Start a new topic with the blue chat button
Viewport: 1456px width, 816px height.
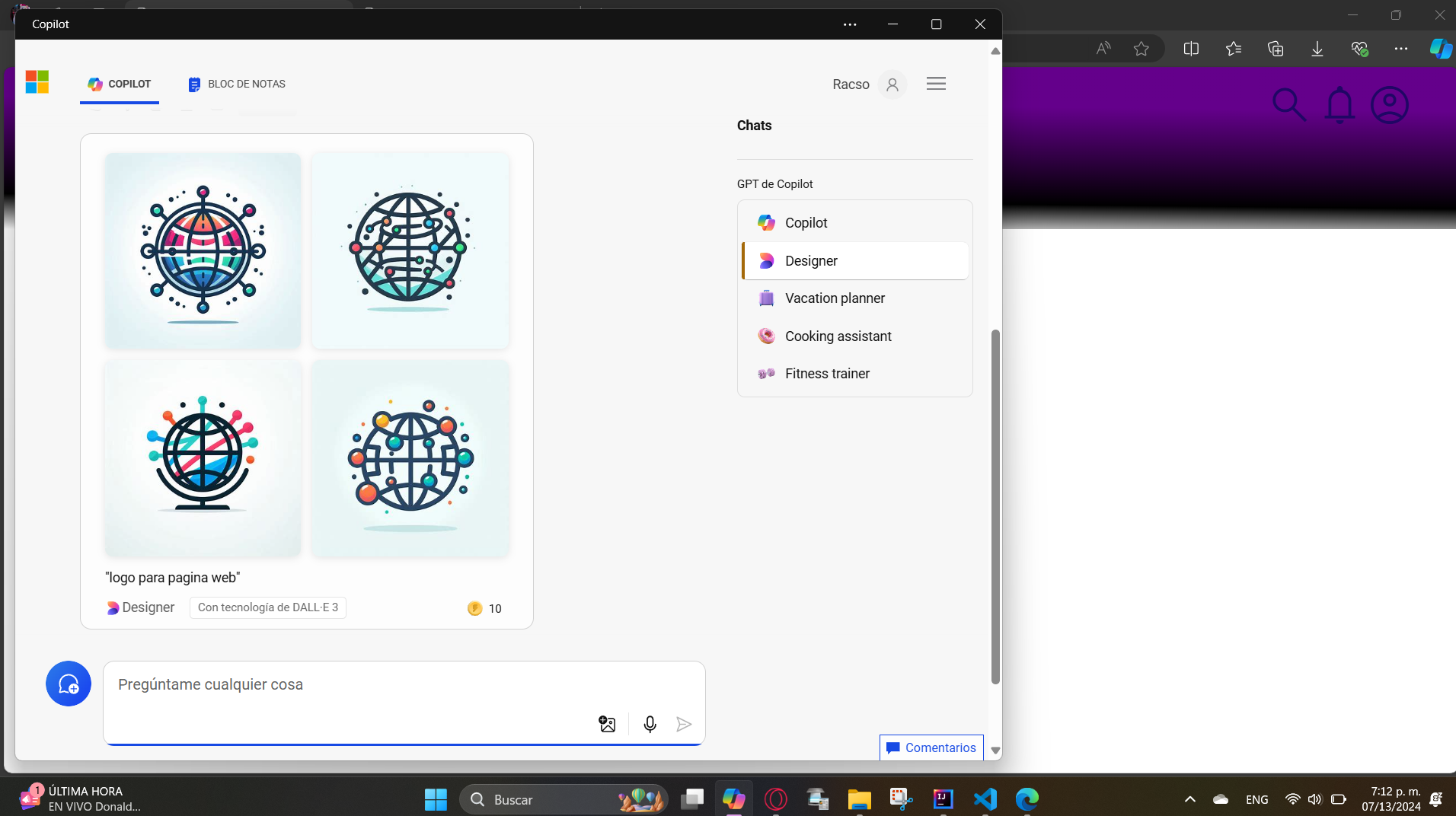[69, 684]
